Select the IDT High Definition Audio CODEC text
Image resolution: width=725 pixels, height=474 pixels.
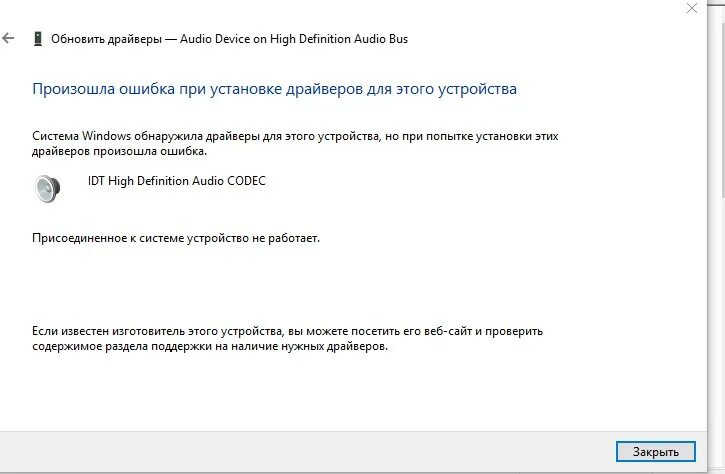tap(177, 181)
